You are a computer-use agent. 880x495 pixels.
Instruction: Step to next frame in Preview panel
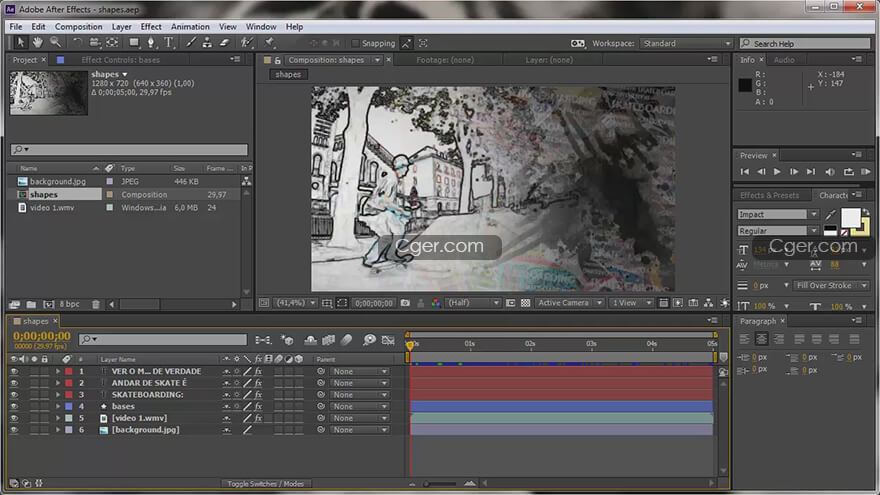[x=794, y=172]
